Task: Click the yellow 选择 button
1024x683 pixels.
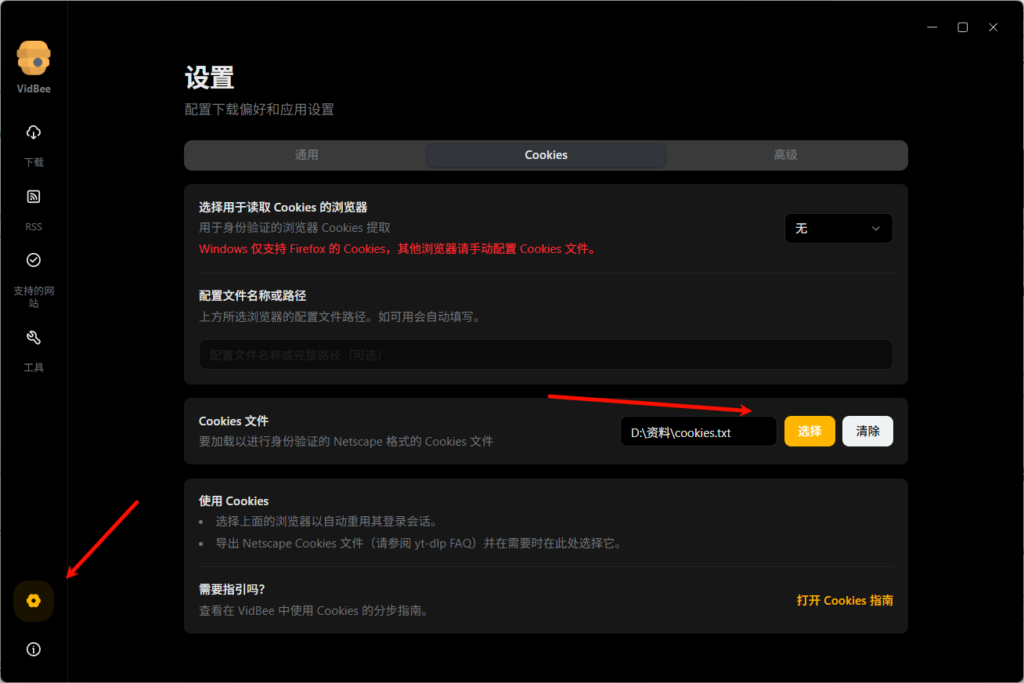Action: [x=809, y=431]
